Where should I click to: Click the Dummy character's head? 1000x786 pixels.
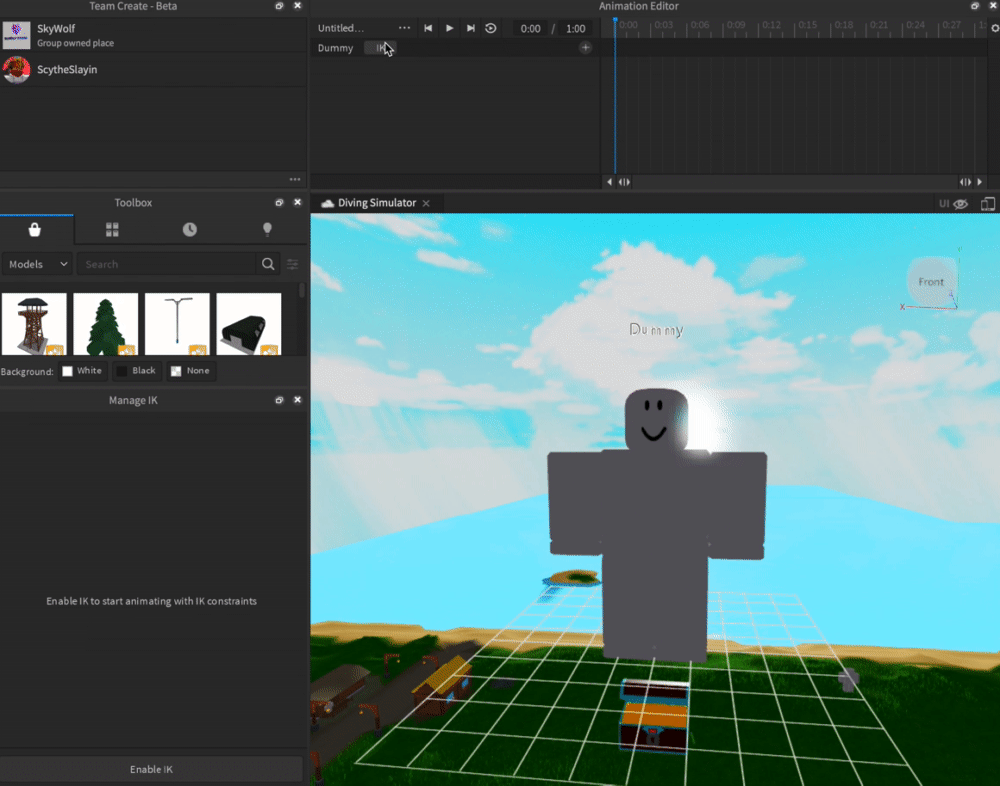click(x=656, y=421)
